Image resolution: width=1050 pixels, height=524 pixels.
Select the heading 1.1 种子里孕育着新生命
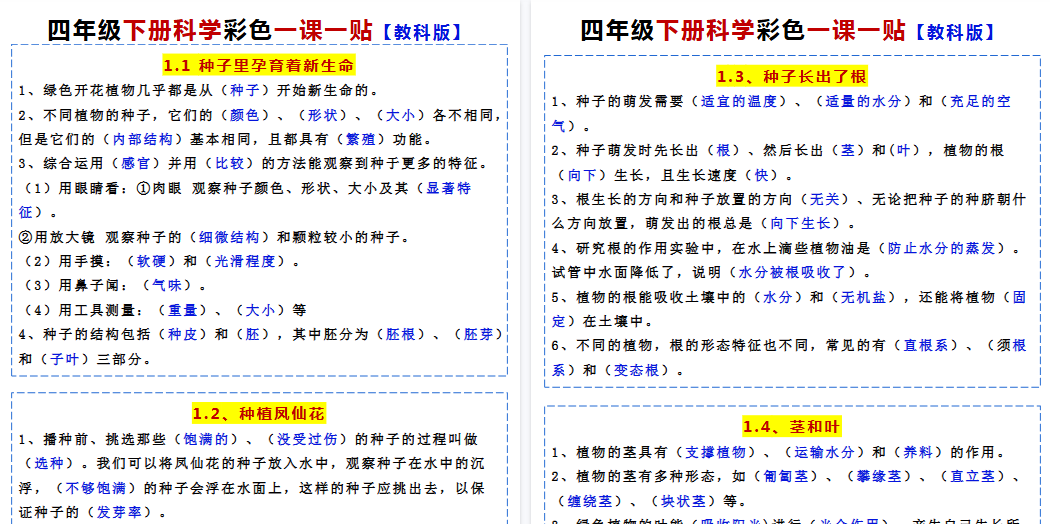tap(258, 68)
